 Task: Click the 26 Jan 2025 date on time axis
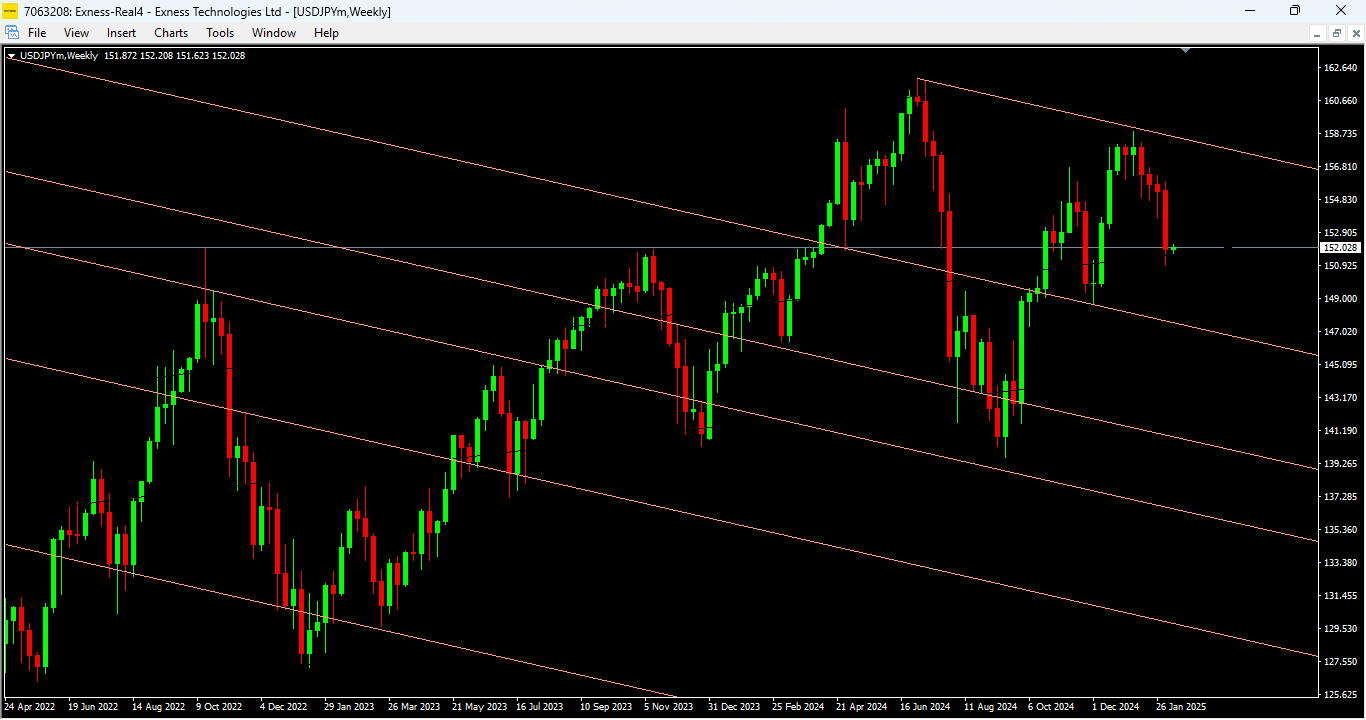pyautogui.click(x=1181, y=707)
